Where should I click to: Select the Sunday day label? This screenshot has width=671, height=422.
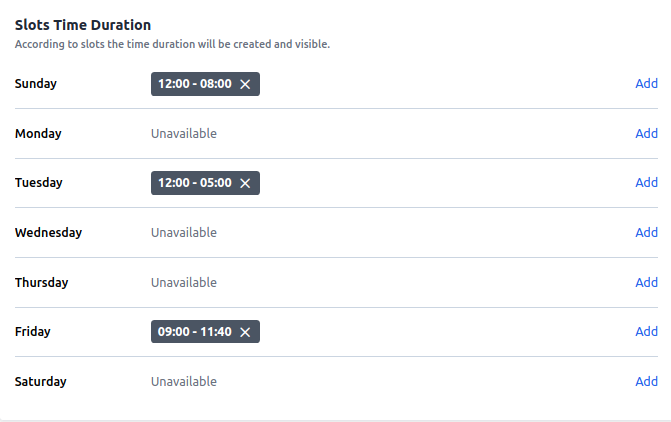pyautogui.click(x=36, y=84)
